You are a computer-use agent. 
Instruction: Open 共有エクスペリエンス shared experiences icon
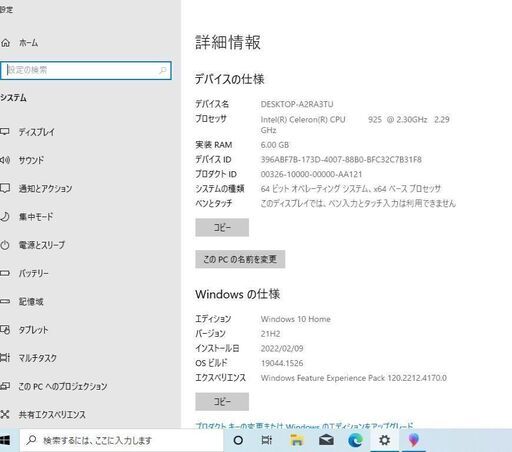[5, 414]
